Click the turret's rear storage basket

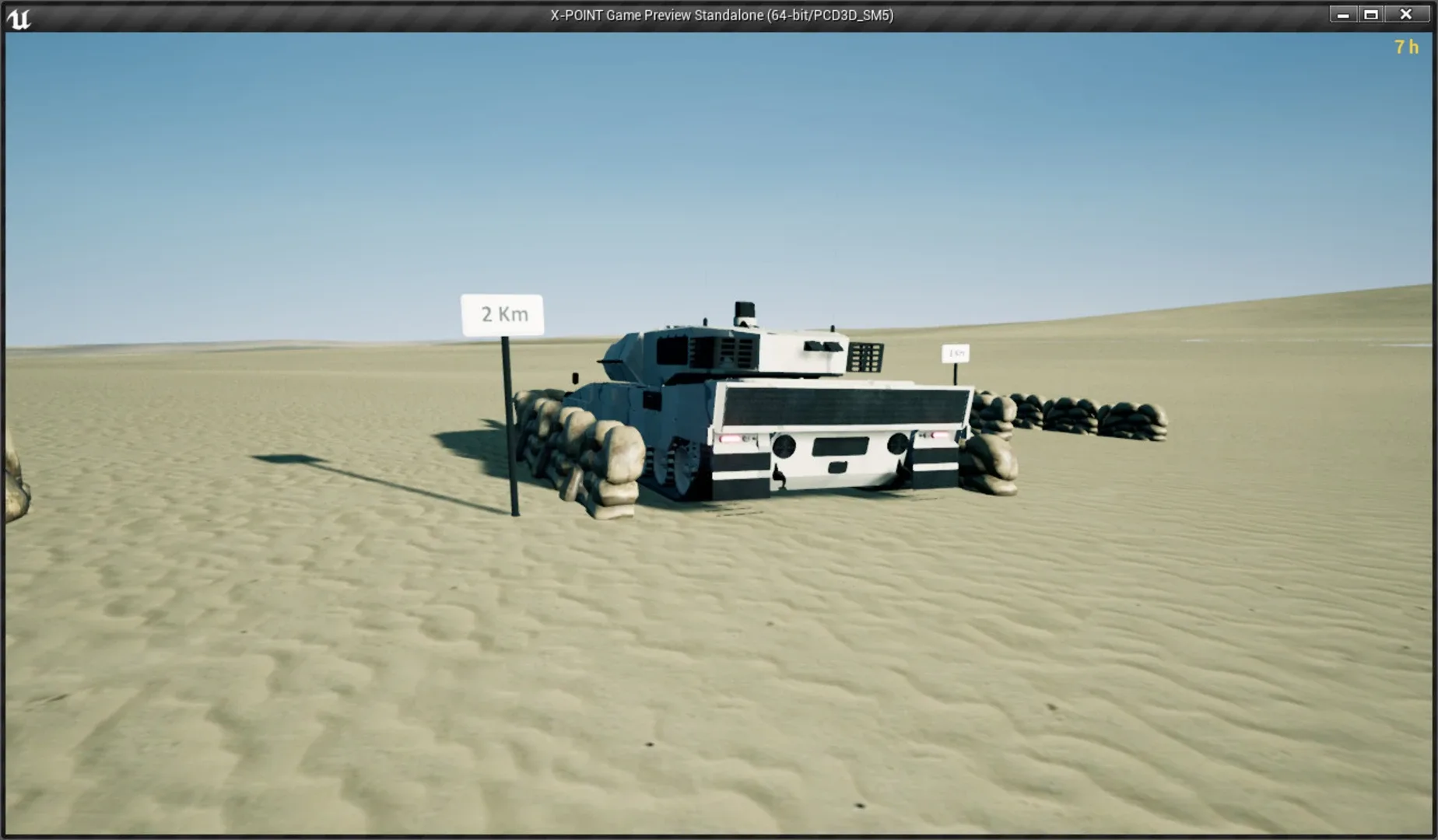[x=865, y=357]
